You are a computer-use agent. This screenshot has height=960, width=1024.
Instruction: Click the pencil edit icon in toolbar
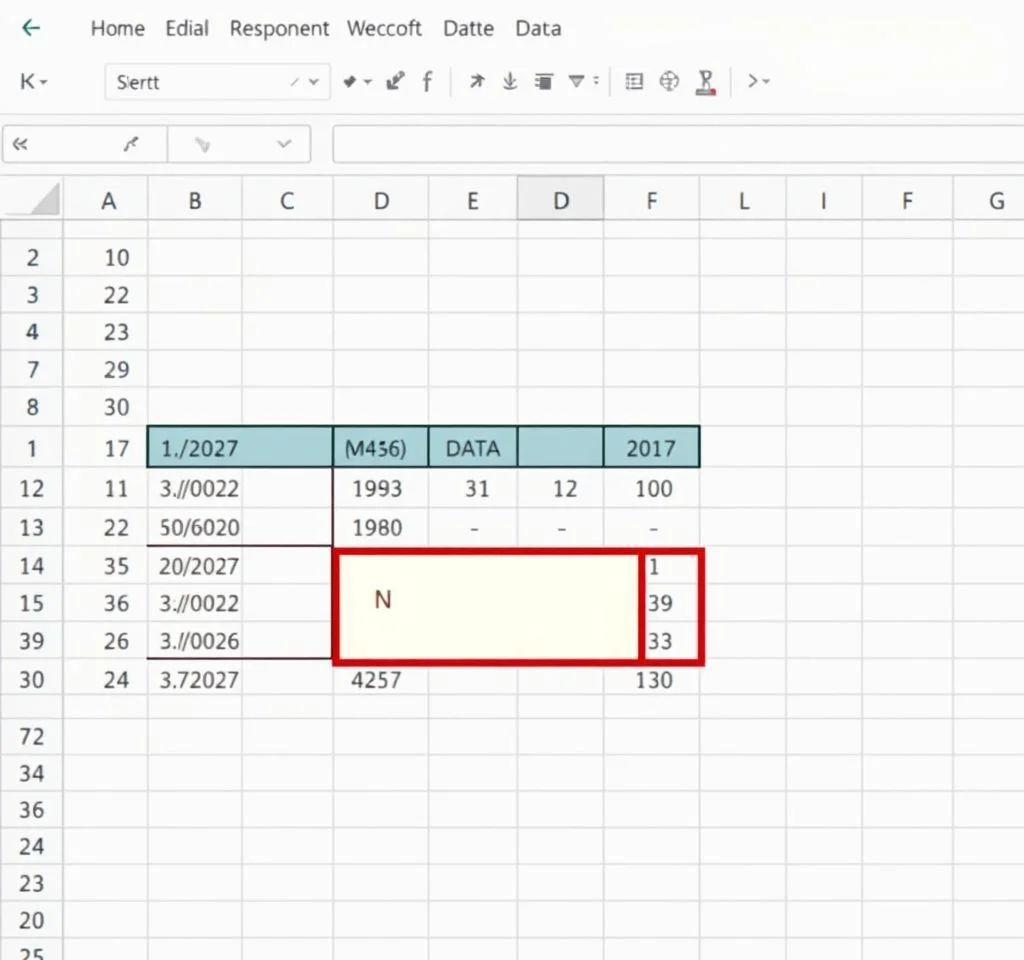click(396, 82)
